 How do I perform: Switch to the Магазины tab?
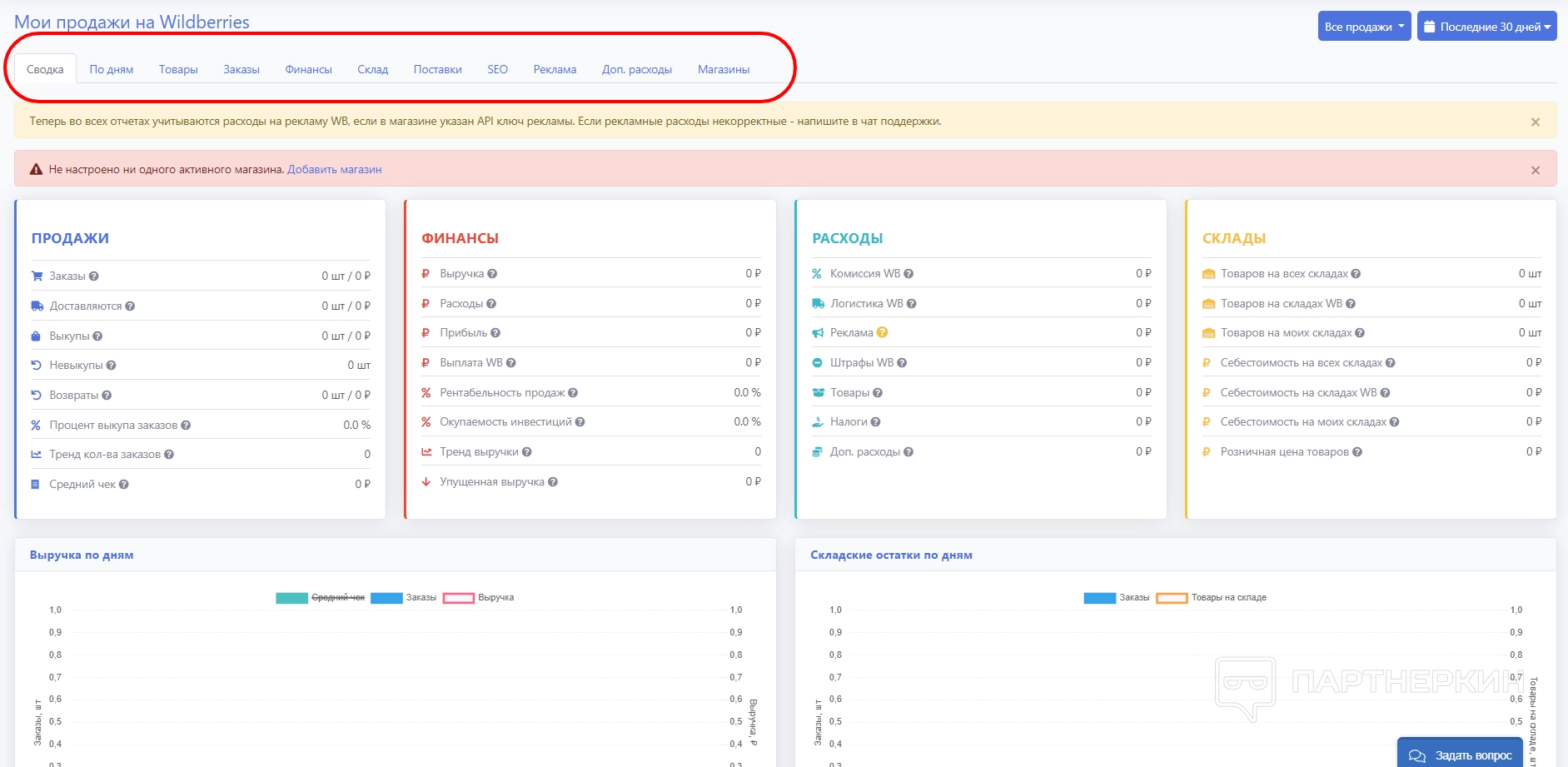(x=724, y=69)
